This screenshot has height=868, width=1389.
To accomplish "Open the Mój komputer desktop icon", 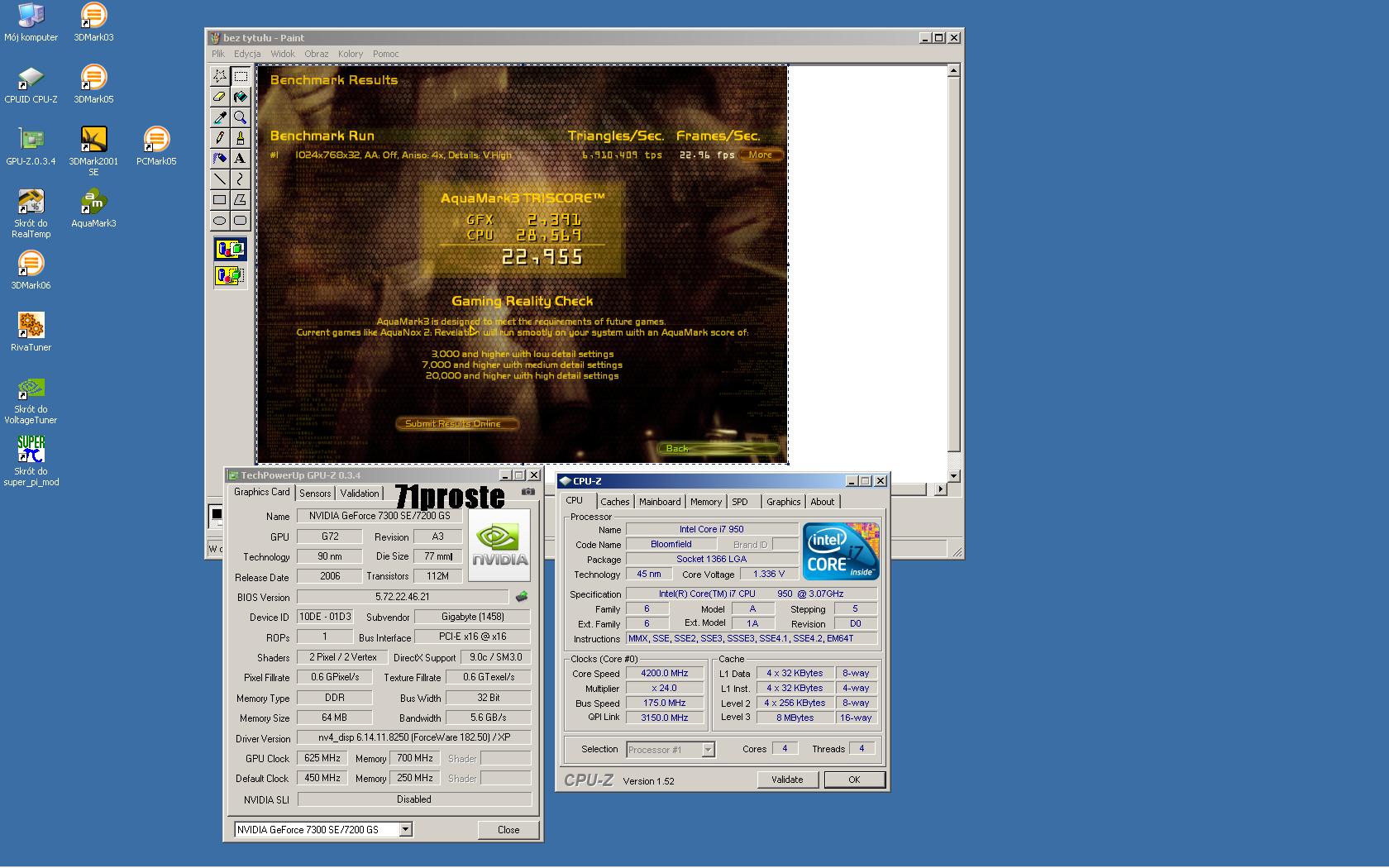I will point(31,22).
